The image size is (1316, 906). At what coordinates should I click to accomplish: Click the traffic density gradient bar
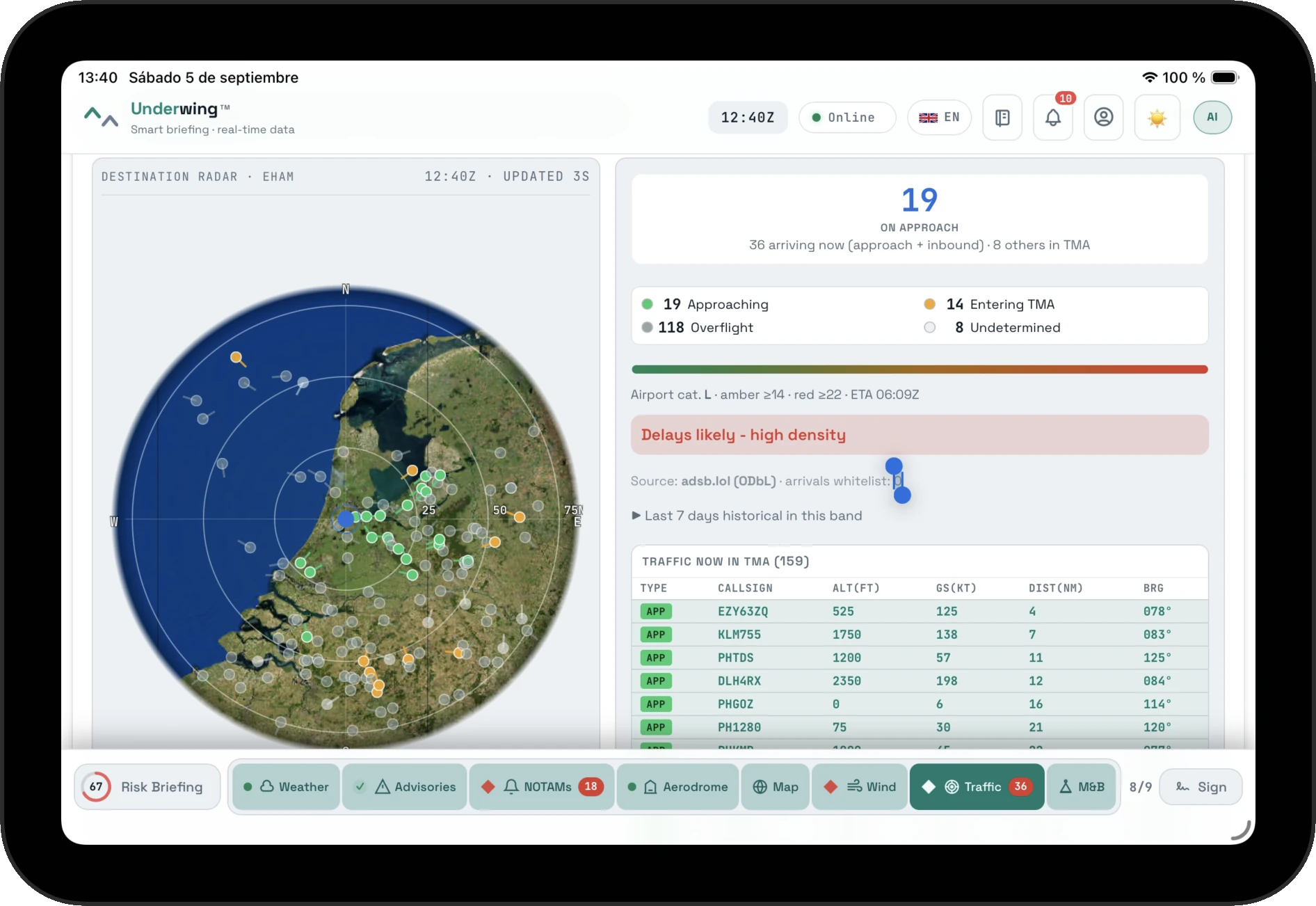point(920,369)
